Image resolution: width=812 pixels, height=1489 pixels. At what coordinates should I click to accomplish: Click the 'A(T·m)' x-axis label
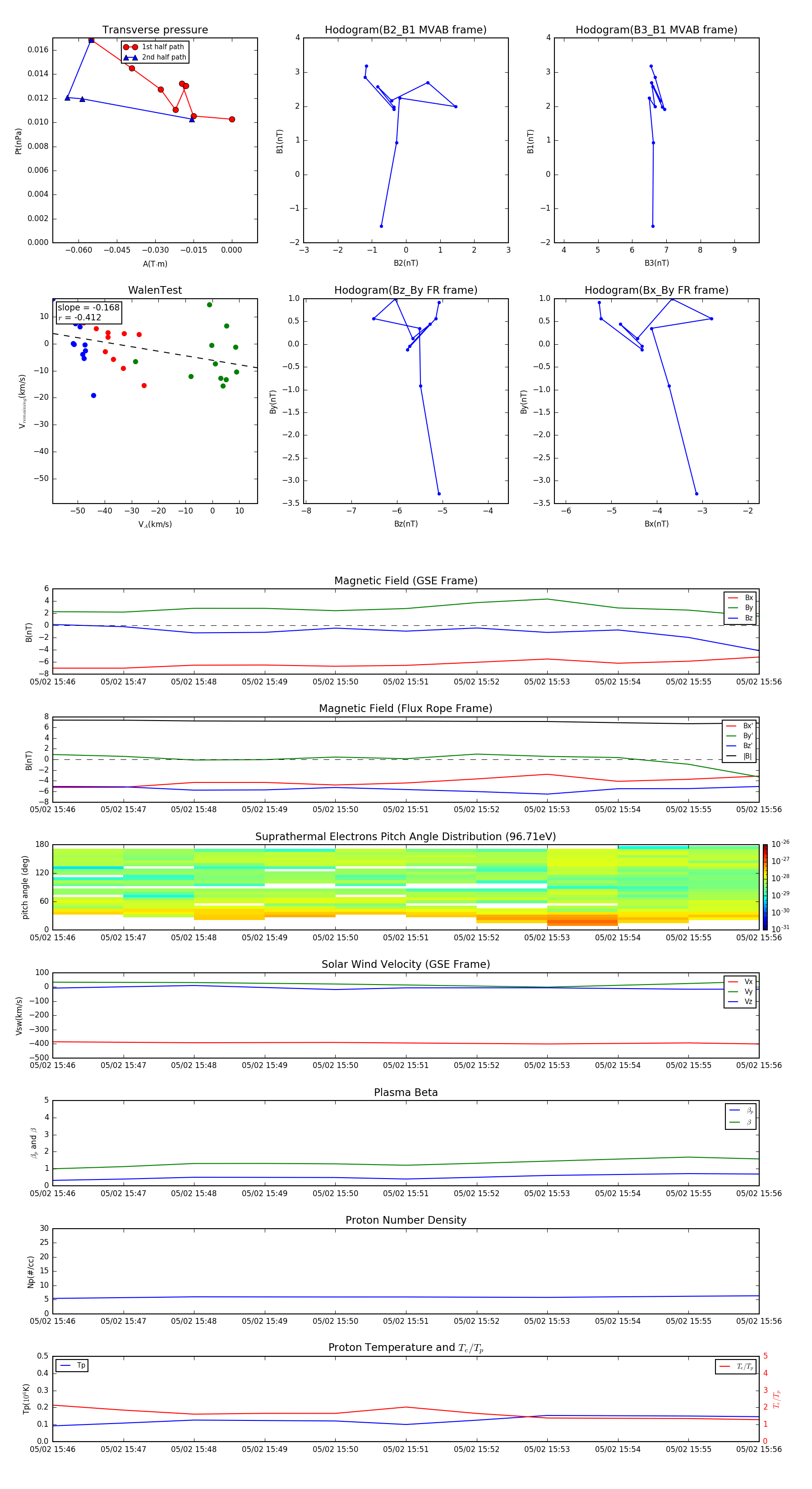tap(155, 264)
